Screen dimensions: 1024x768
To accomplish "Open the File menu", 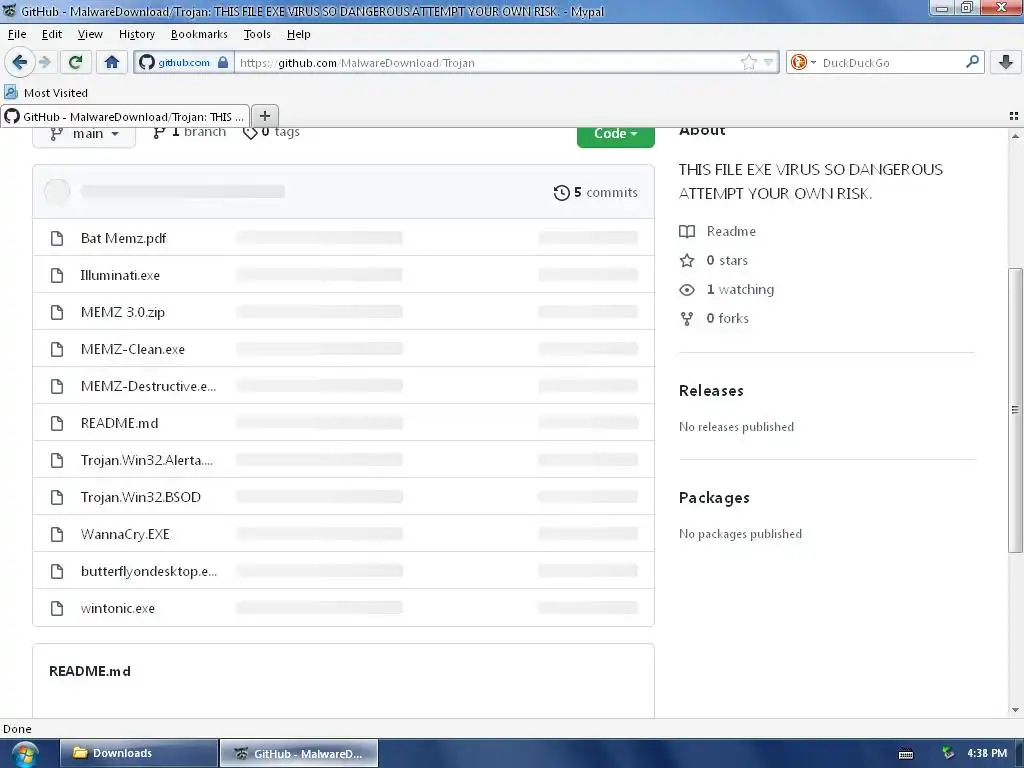I will [17, 34].
